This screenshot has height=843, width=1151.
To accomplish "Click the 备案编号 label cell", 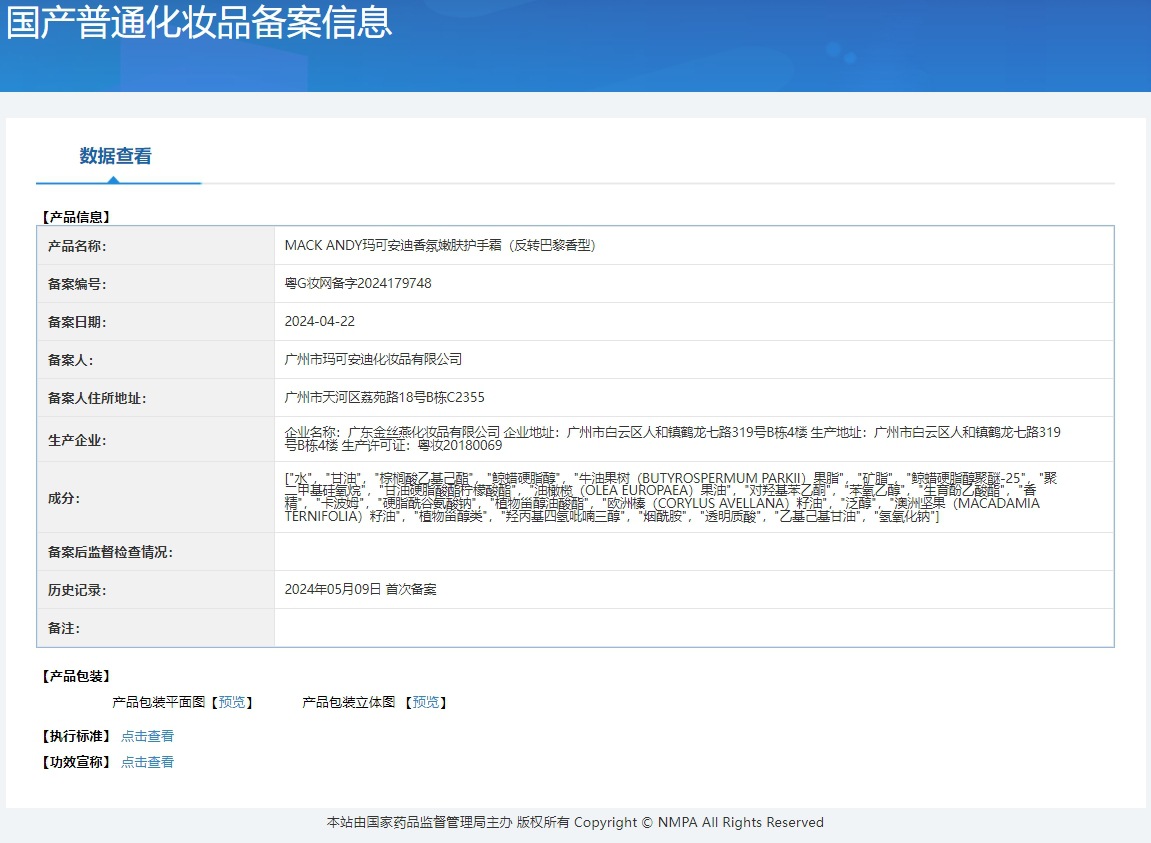I will click(x=156, y=284).
